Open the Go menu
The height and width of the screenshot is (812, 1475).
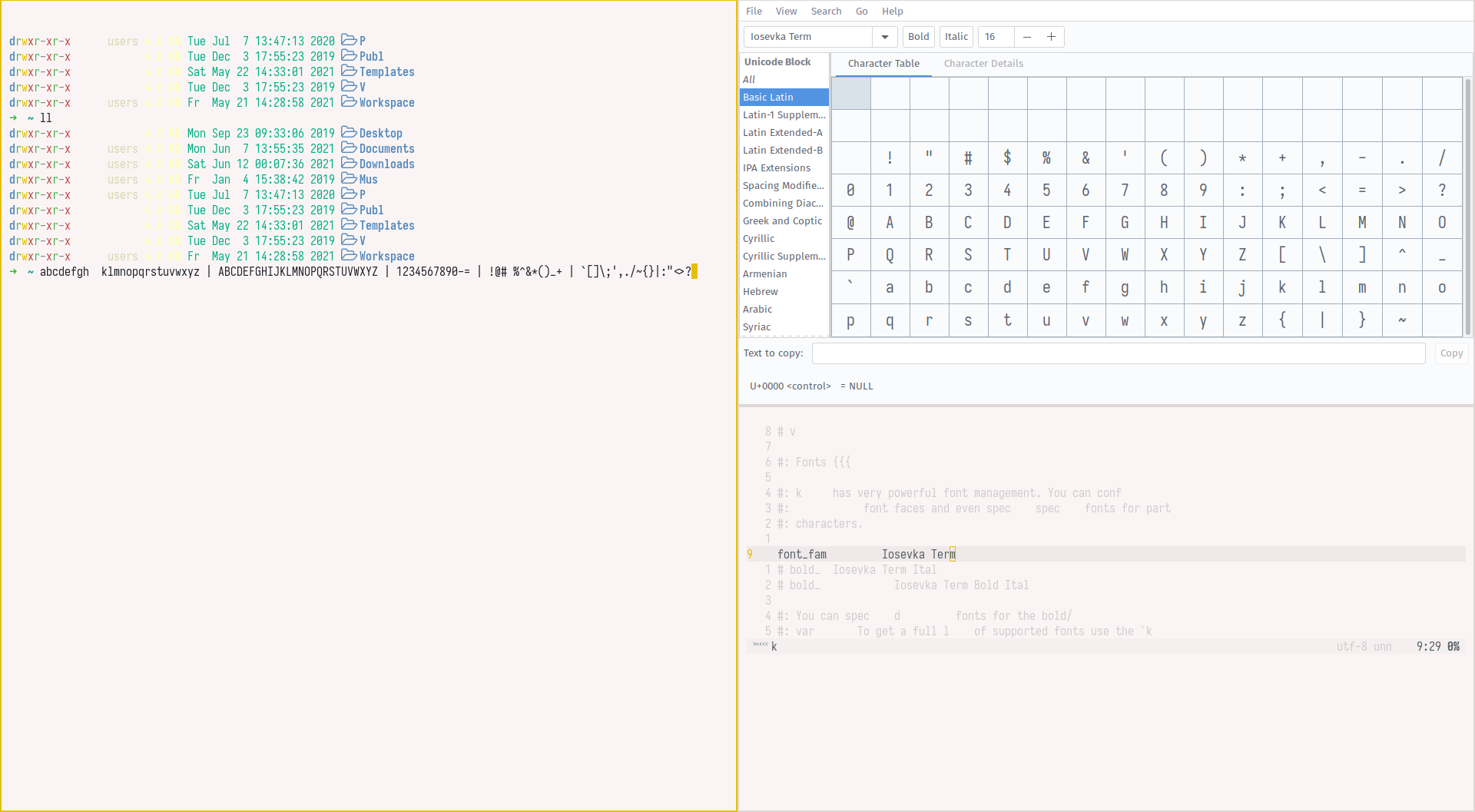[x=861, y=11]
